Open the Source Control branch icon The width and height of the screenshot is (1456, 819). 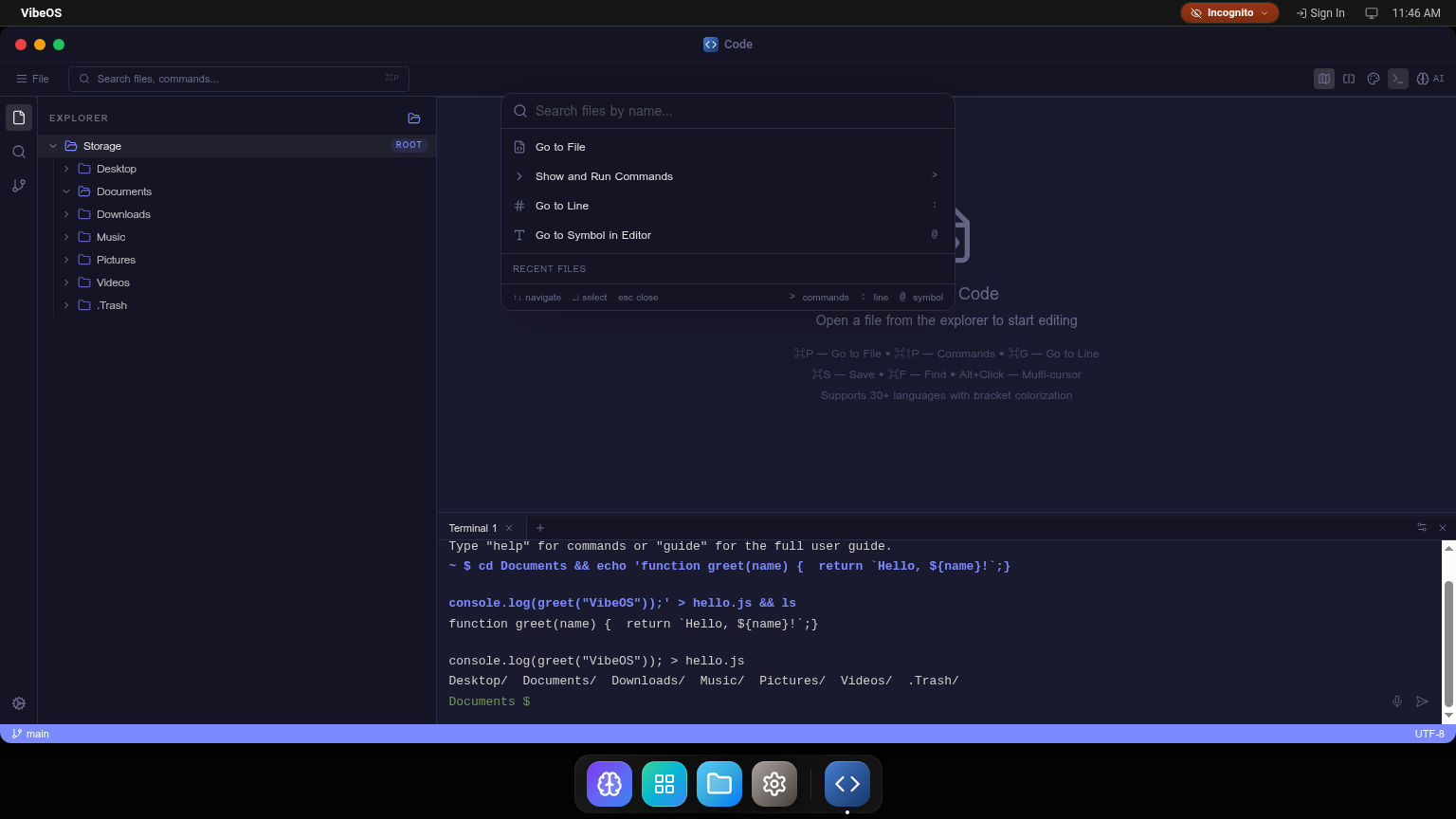point(19,186)
